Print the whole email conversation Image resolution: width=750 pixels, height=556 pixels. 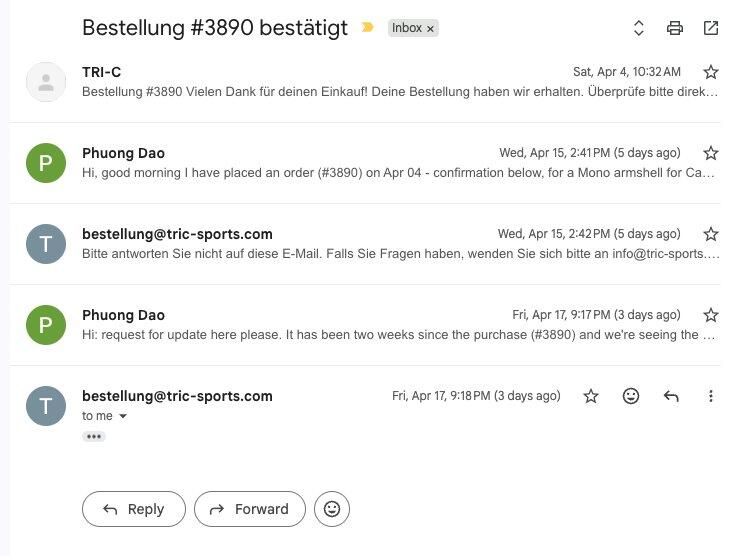674,28
